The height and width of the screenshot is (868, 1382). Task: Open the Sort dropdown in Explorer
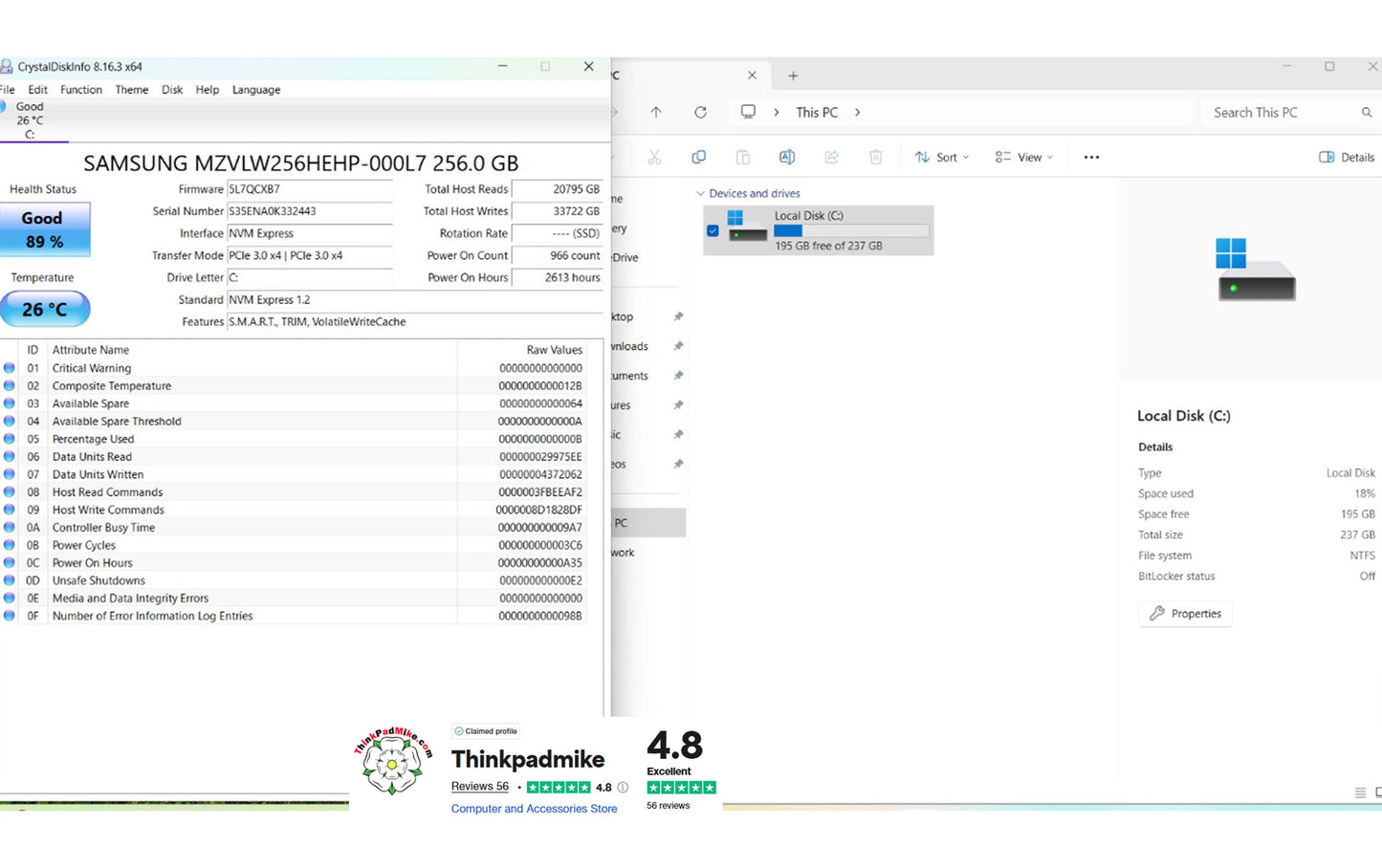942,158
